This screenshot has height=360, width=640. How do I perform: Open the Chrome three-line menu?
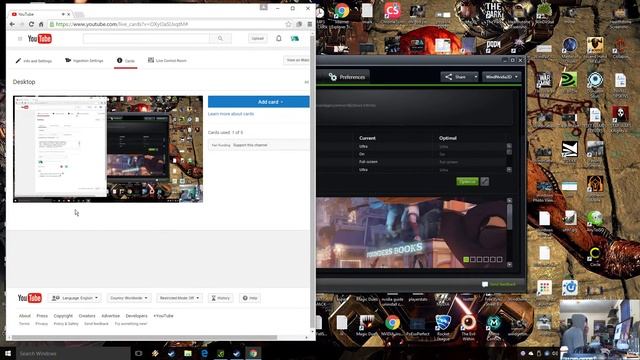click(x=310, y=24)
